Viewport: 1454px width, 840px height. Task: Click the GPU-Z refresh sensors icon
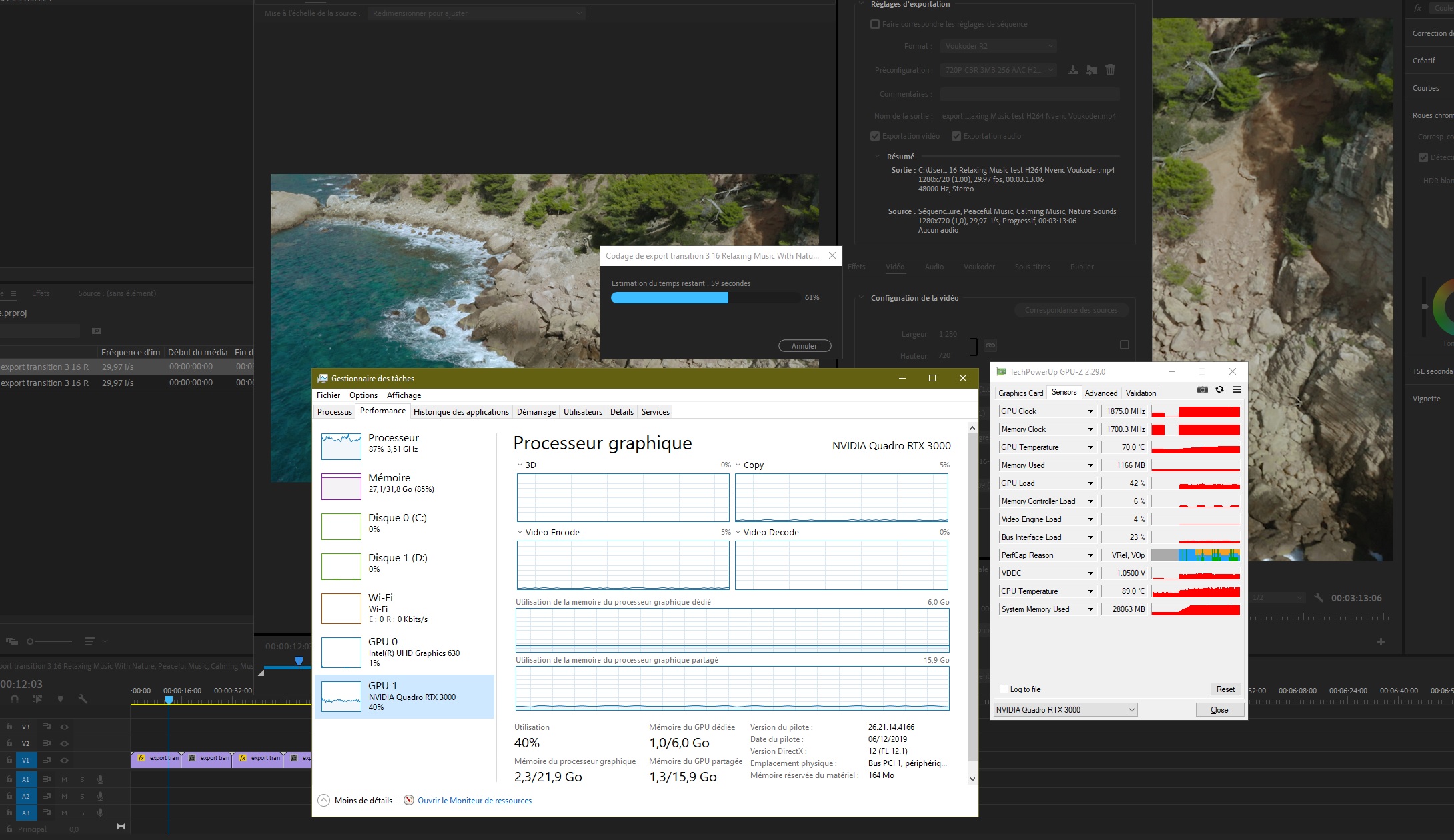click(x=1219, y=390)
